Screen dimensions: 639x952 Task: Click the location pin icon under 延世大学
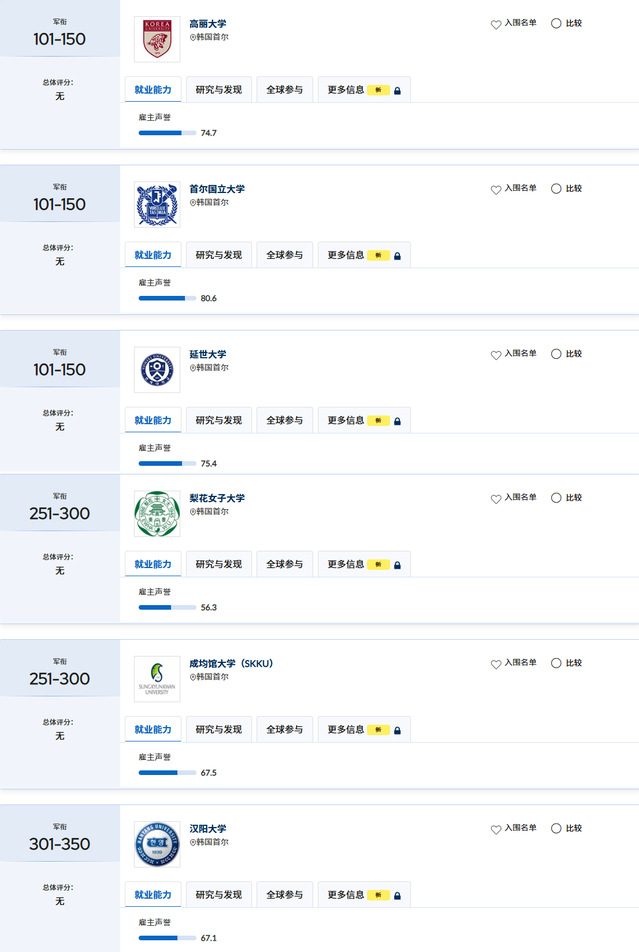point(193,368)
